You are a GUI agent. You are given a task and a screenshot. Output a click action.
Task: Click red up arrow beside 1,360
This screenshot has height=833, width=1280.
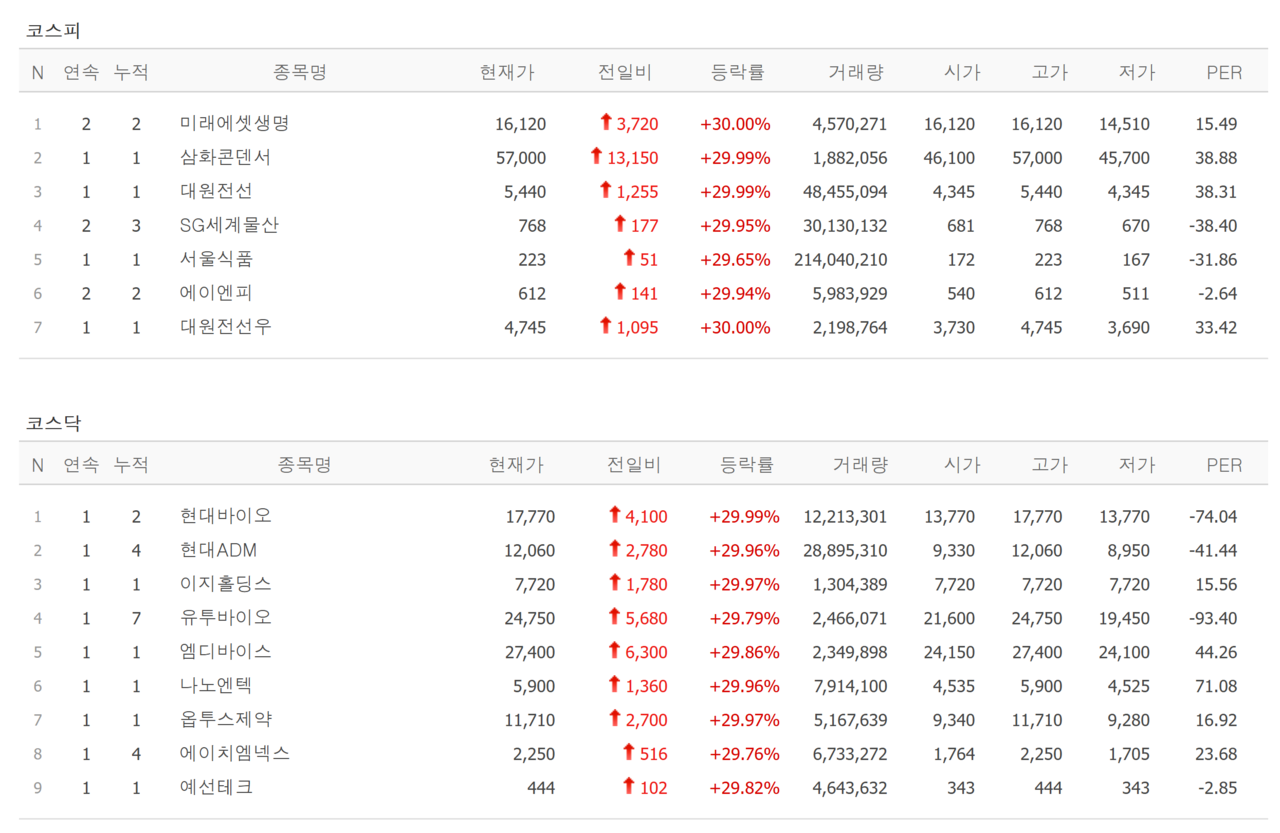[x=614, y=685]
